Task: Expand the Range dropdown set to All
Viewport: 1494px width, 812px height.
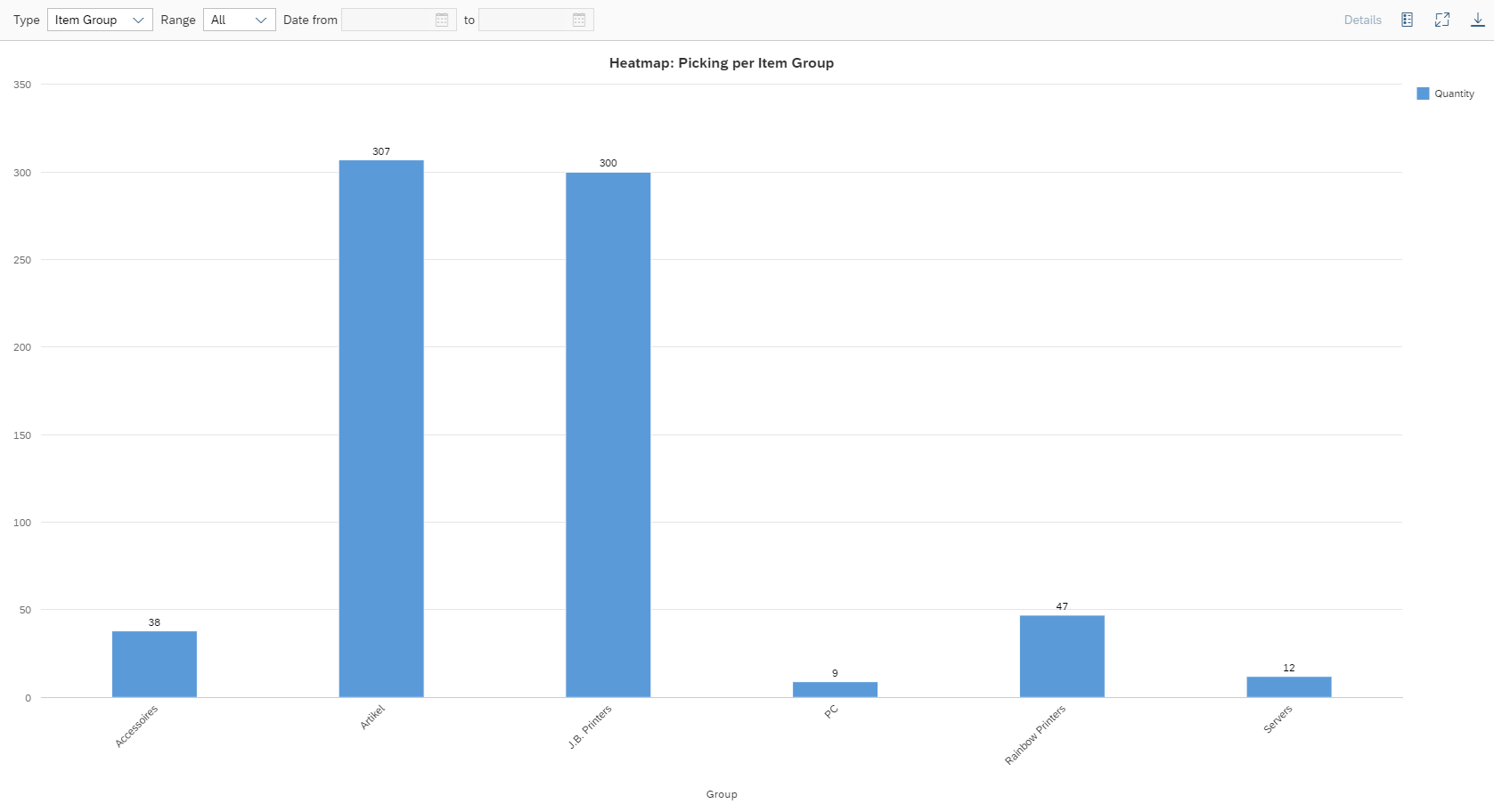Action: click(x=239, y=20)
